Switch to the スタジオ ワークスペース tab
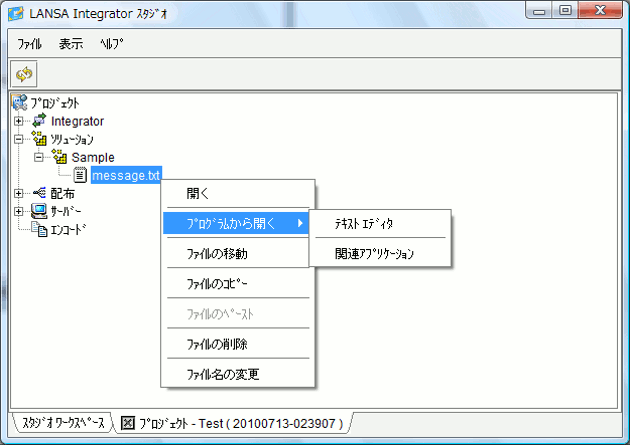The width and height of the screenshot is (630, 445). [63, 423]
